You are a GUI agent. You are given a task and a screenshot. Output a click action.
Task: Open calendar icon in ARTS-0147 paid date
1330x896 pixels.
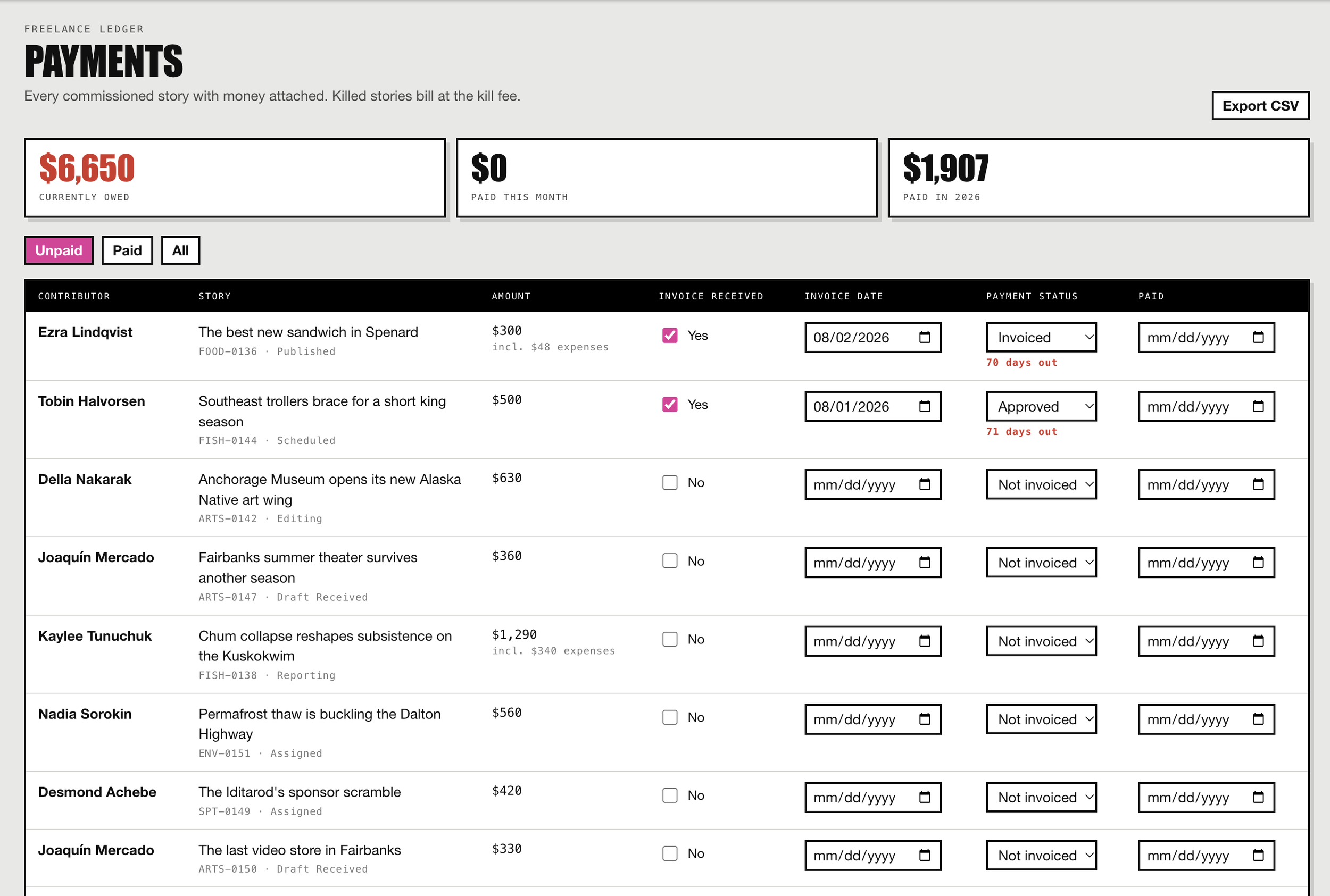click(1258, 563)
